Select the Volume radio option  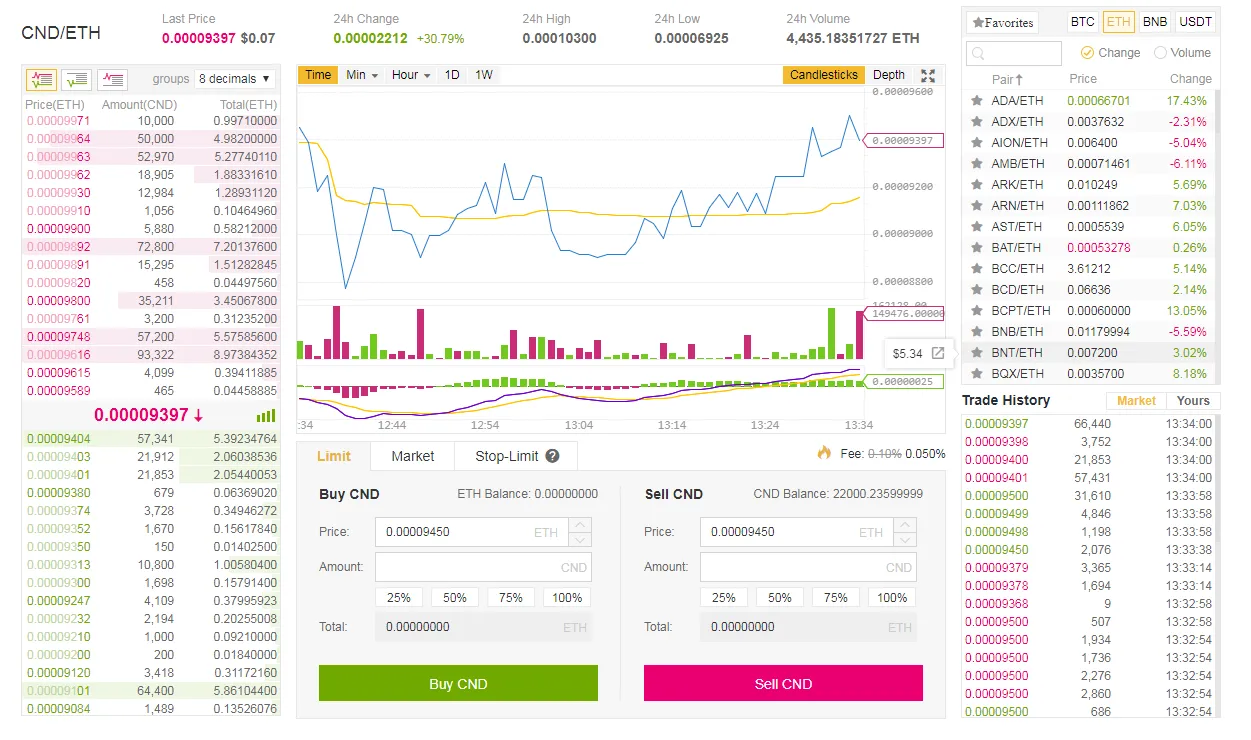pyautogui.click(x=1160, y=53)
